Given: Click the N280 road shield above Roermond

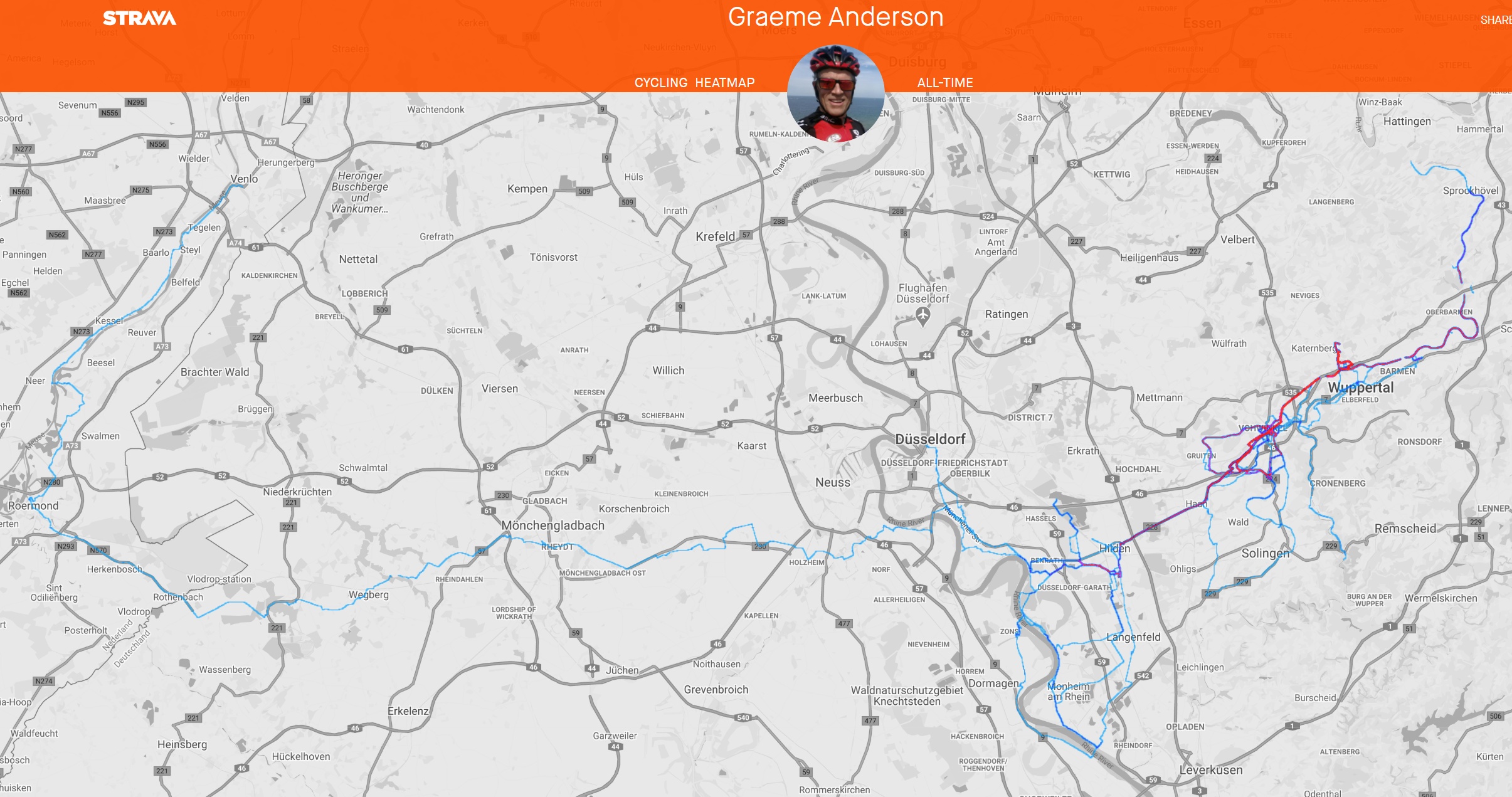Looking at the screenshot, I should click(x=52, y=482).
